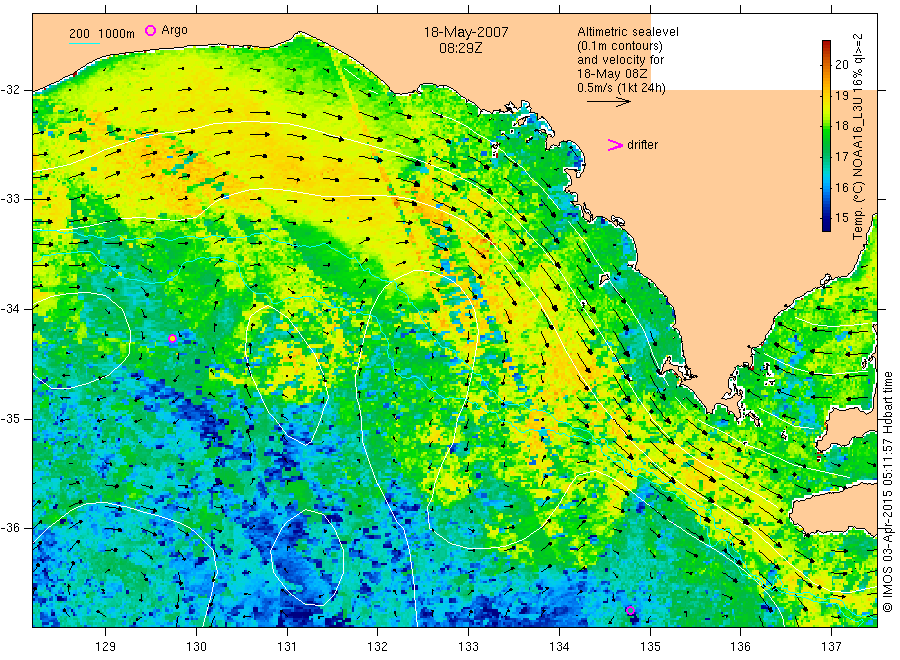Click the magenta drifter legend marker
Image resolution: width=900 pixels, height=660 pixels.
pos(615,145)
